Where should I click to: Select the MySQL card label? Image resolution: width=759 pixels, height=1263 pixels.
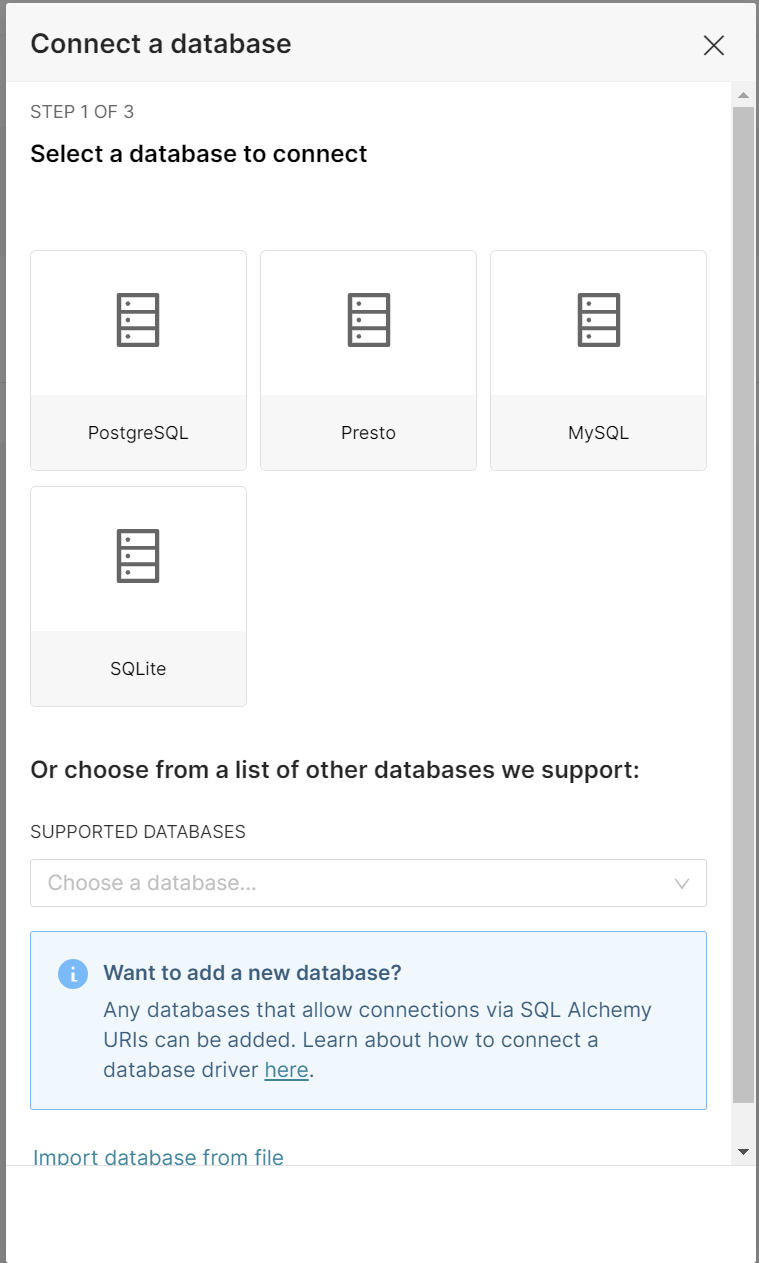598,433
